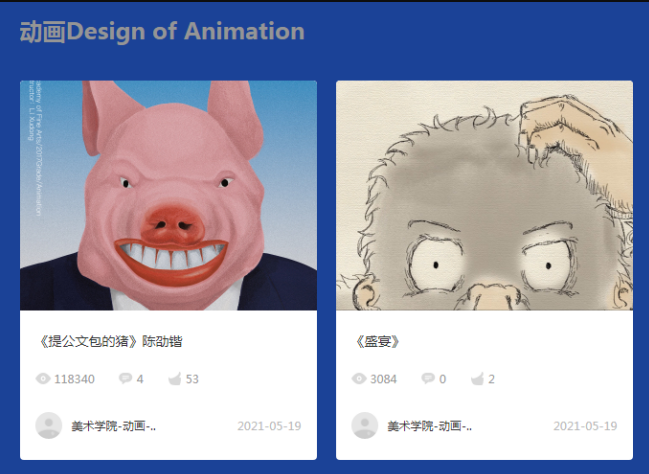Click the 动画Design of Animation heading
This screenshot has height=474, width=649.
pyautogui.click(x=162, y=31)
